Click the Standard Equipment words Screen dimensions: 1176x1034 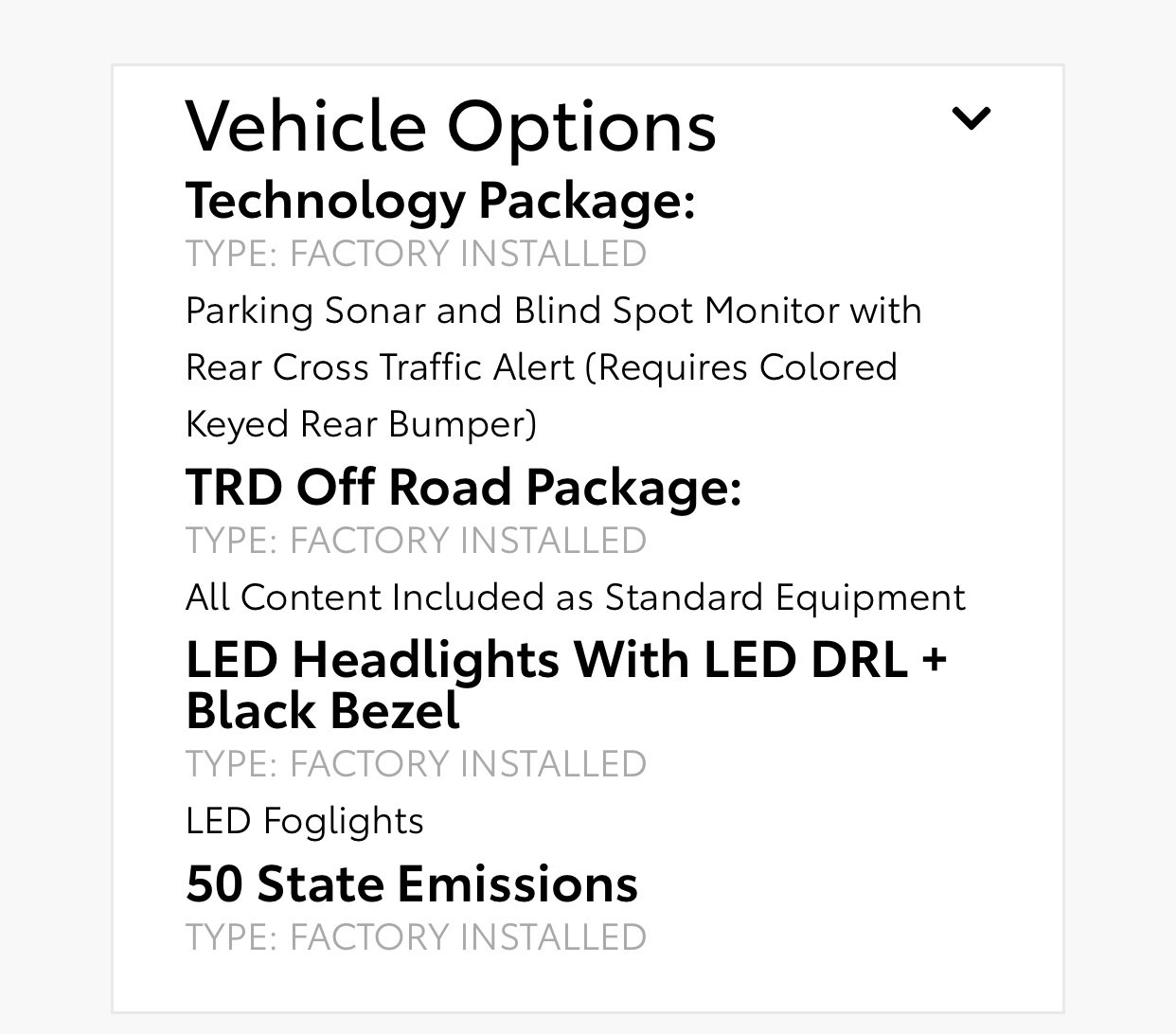coord(785,597)
